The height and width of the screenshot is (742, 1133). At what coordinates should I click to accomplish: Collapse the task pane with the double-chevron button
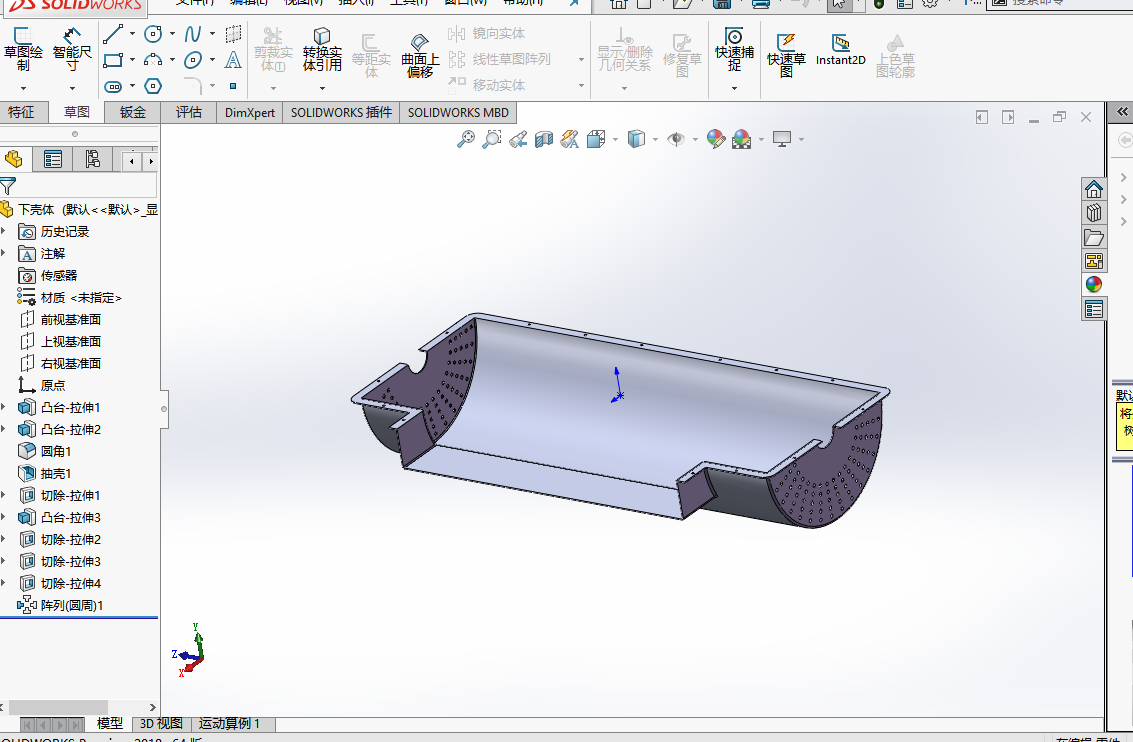pos(1122,111)
